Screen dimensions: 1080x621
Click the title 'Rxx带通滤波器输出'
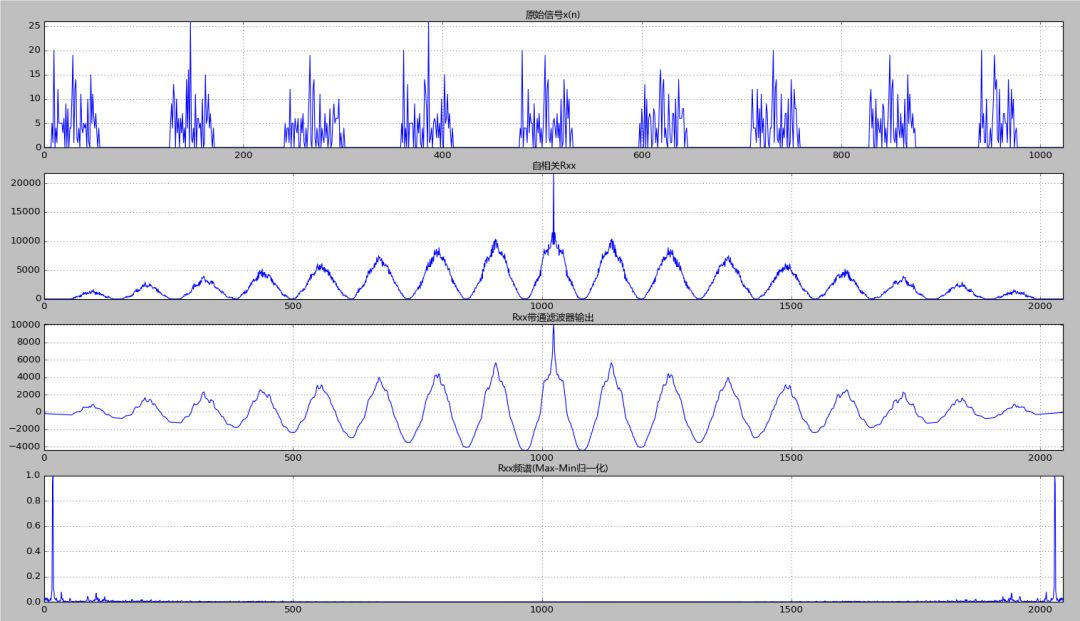pyautogui.click(x=553, y=317)
